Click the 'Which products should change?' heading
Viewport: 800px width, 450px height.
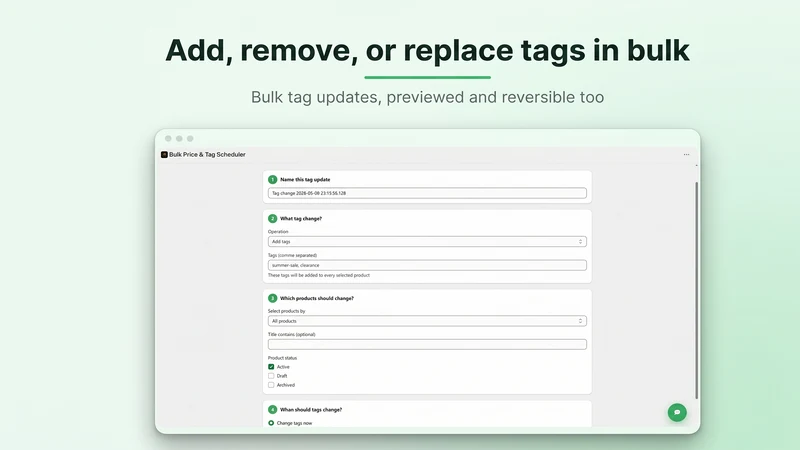[317, 298]
